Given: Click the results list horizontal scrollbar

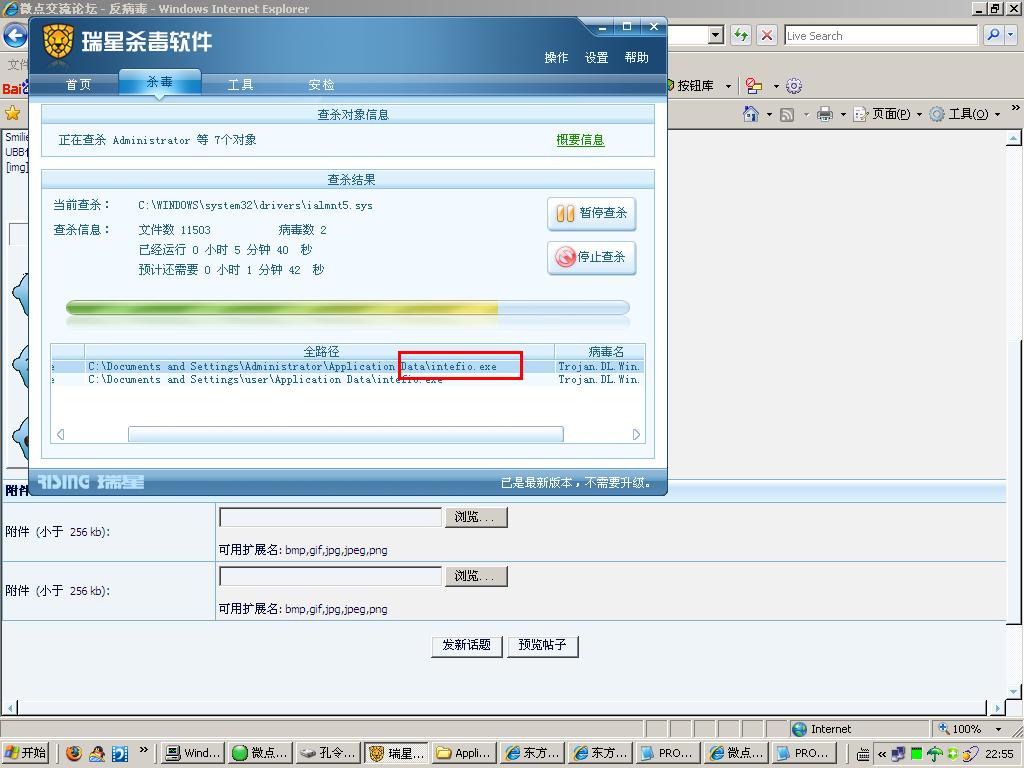Looking at the screenshot, I should (345, 434).
